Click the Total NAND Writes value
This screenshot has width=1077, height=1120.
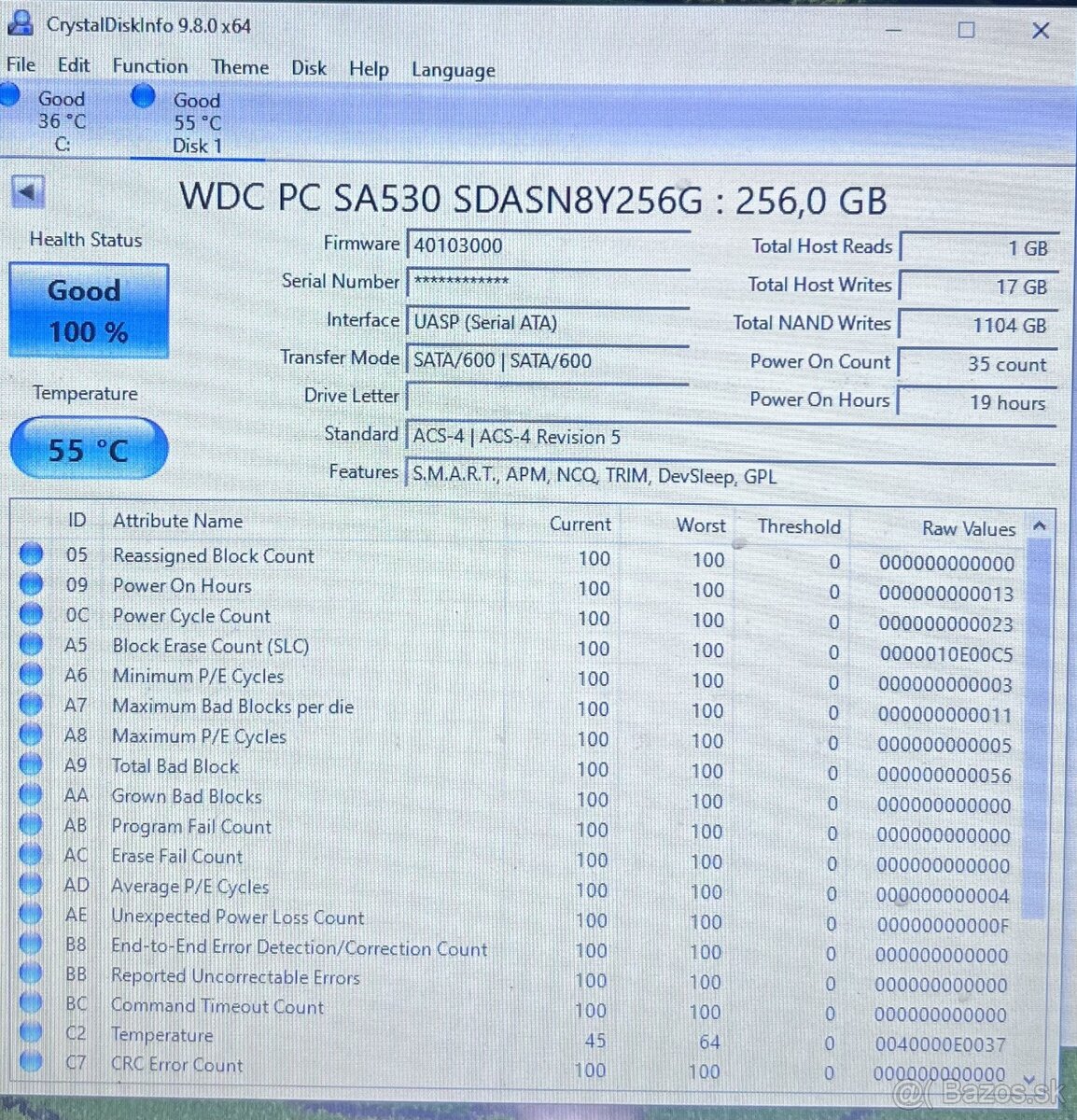[979, 325]
